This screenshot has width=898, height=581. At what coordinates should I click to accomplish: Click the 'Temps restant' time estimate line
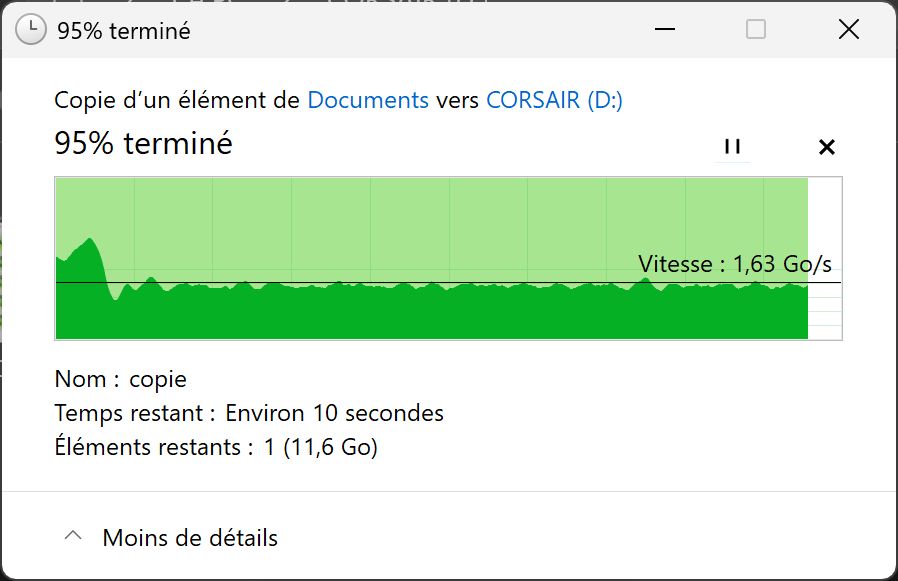[x=249, y=413]
